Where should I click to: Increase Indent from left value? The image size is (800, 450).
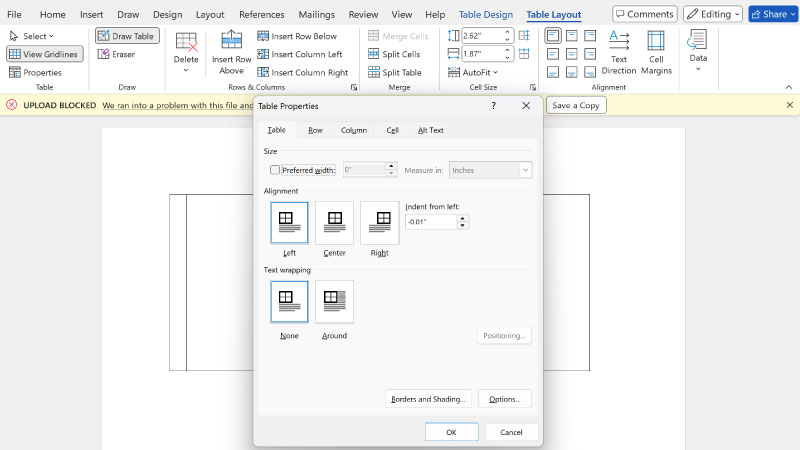pyautogui.click(x=463, y=218)
